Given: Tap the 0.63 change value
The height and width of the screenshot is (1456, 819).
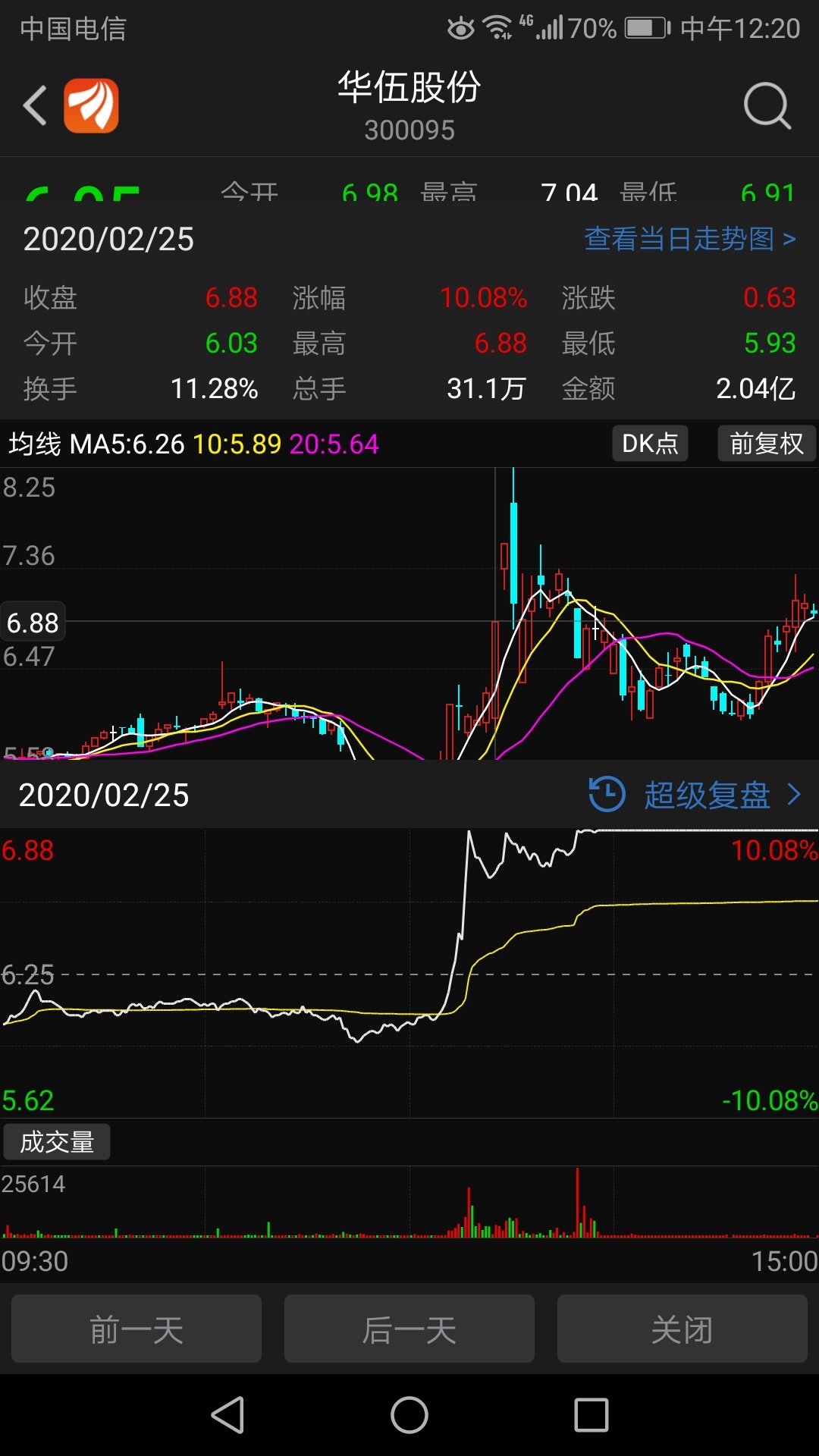Looking at the screenshot, I should point(770,298).
